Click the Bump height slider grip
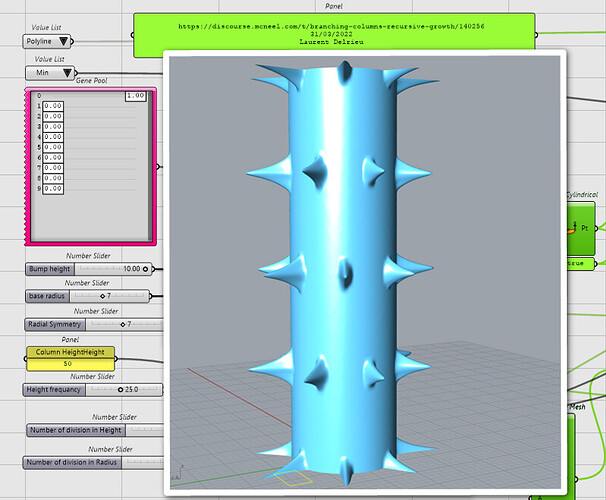 pyautogui.click(x=145, y=269)
